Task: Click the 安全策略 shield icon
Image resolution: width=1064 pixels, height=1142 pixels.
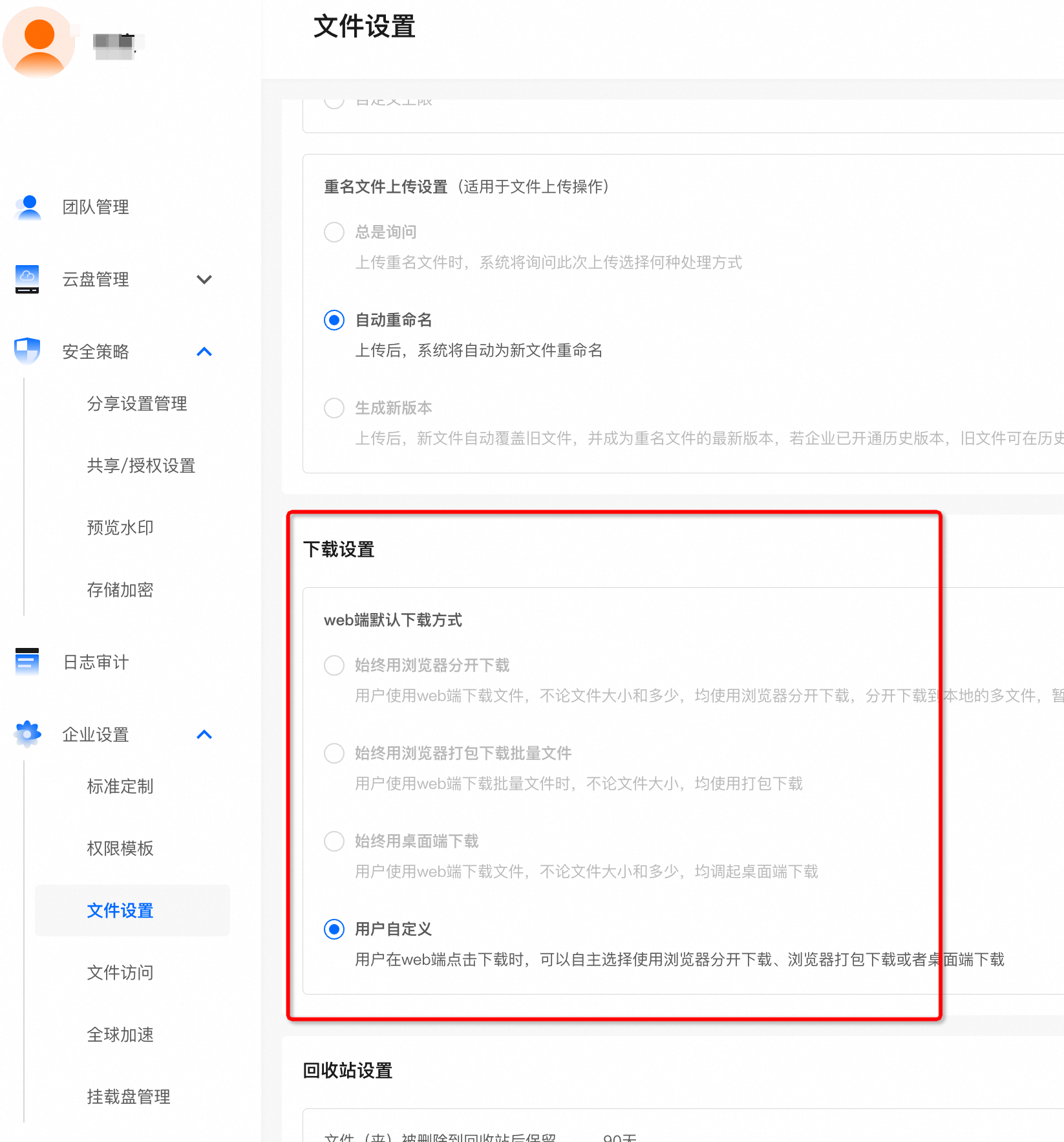Action: point(27,351)
